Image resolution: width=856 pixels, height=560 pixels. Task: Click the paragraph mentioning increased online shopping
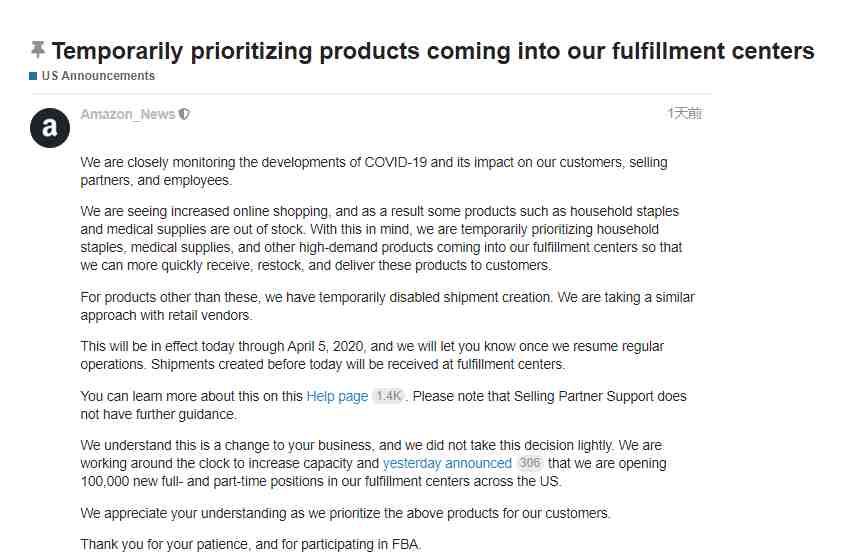[381, 238]
